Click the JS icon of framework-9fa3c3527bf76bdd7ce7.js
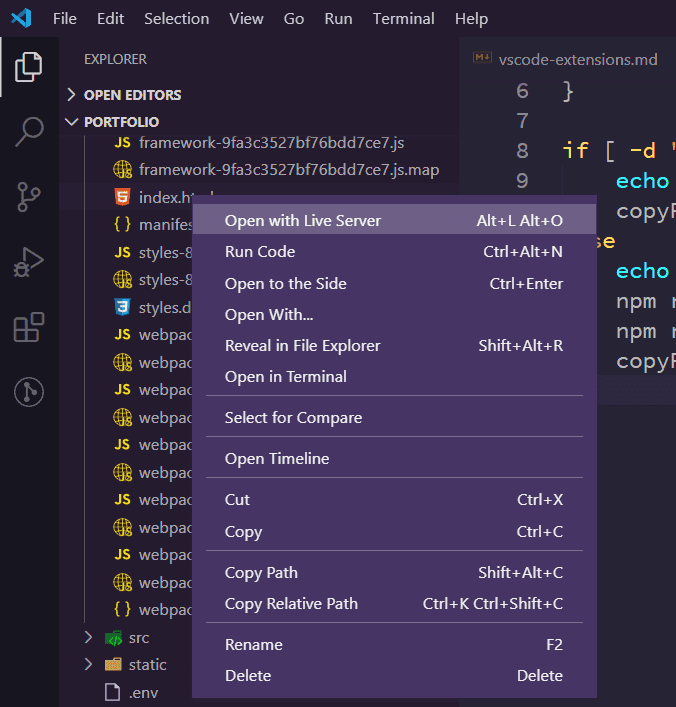The width and height of the screenshot is (676, 707). point(122,143)
